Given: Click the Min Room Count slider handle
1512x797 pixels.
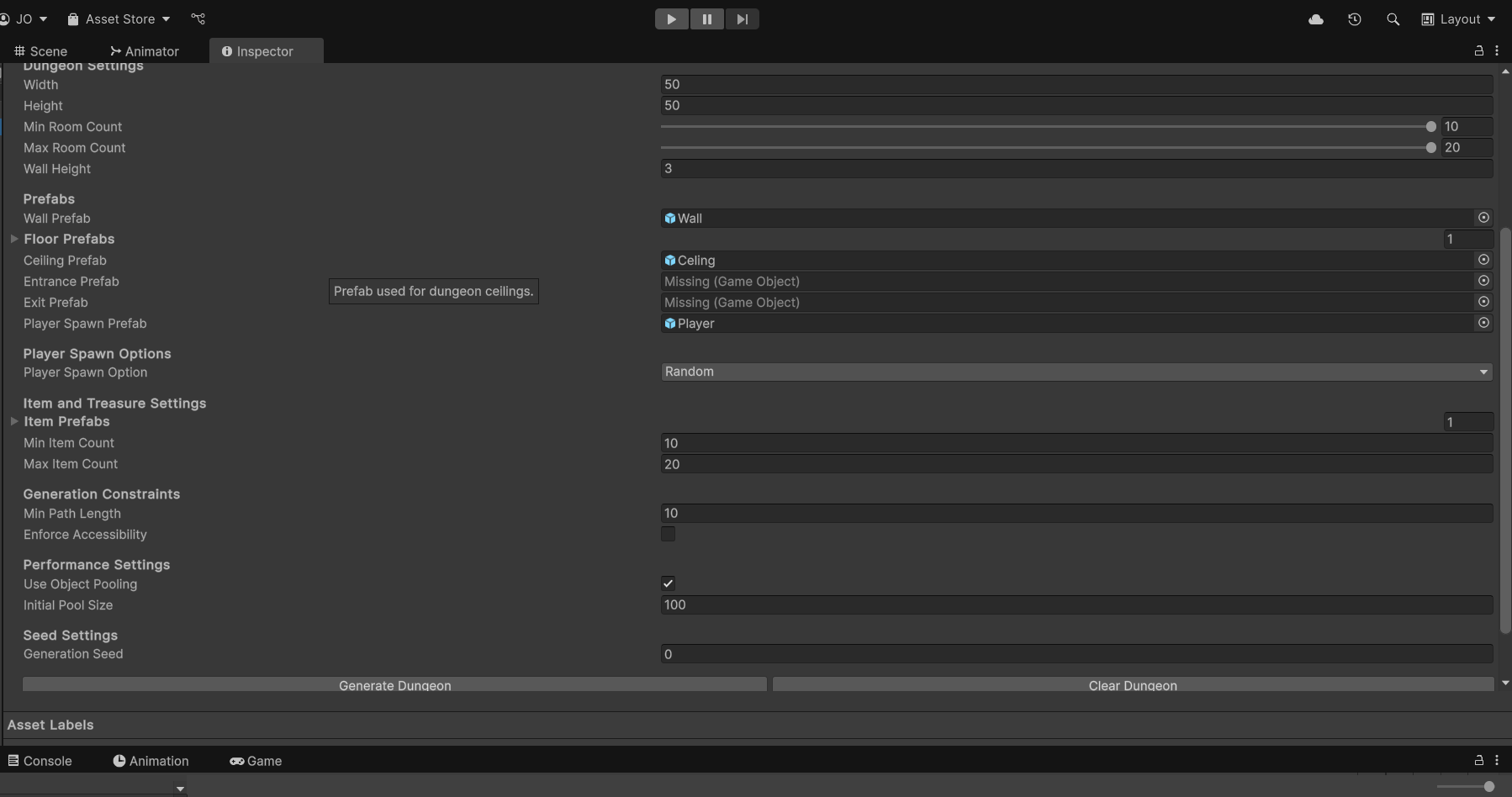Looking at the screenshot, I should (x=1430, y=127).
